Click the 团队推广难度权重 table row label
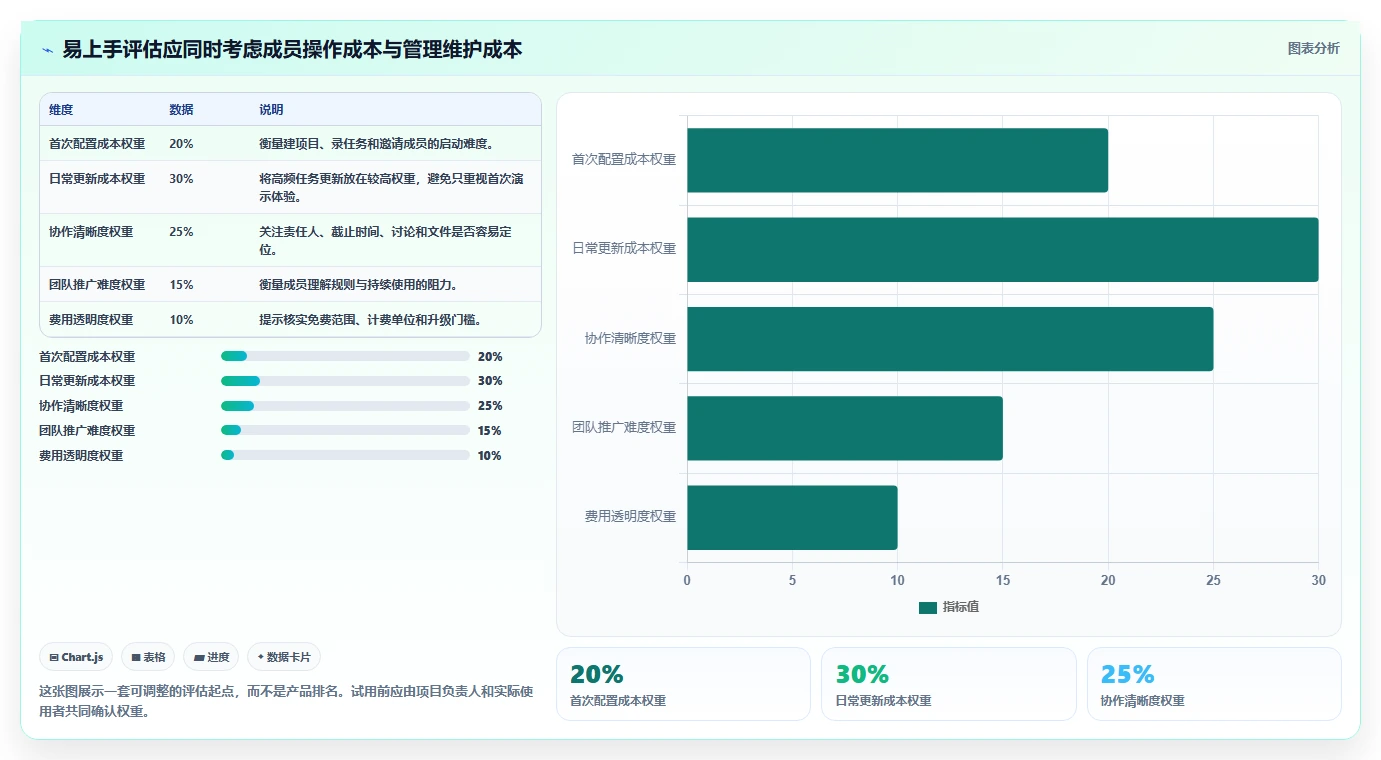1381x760 pixels. click(97, 285)
